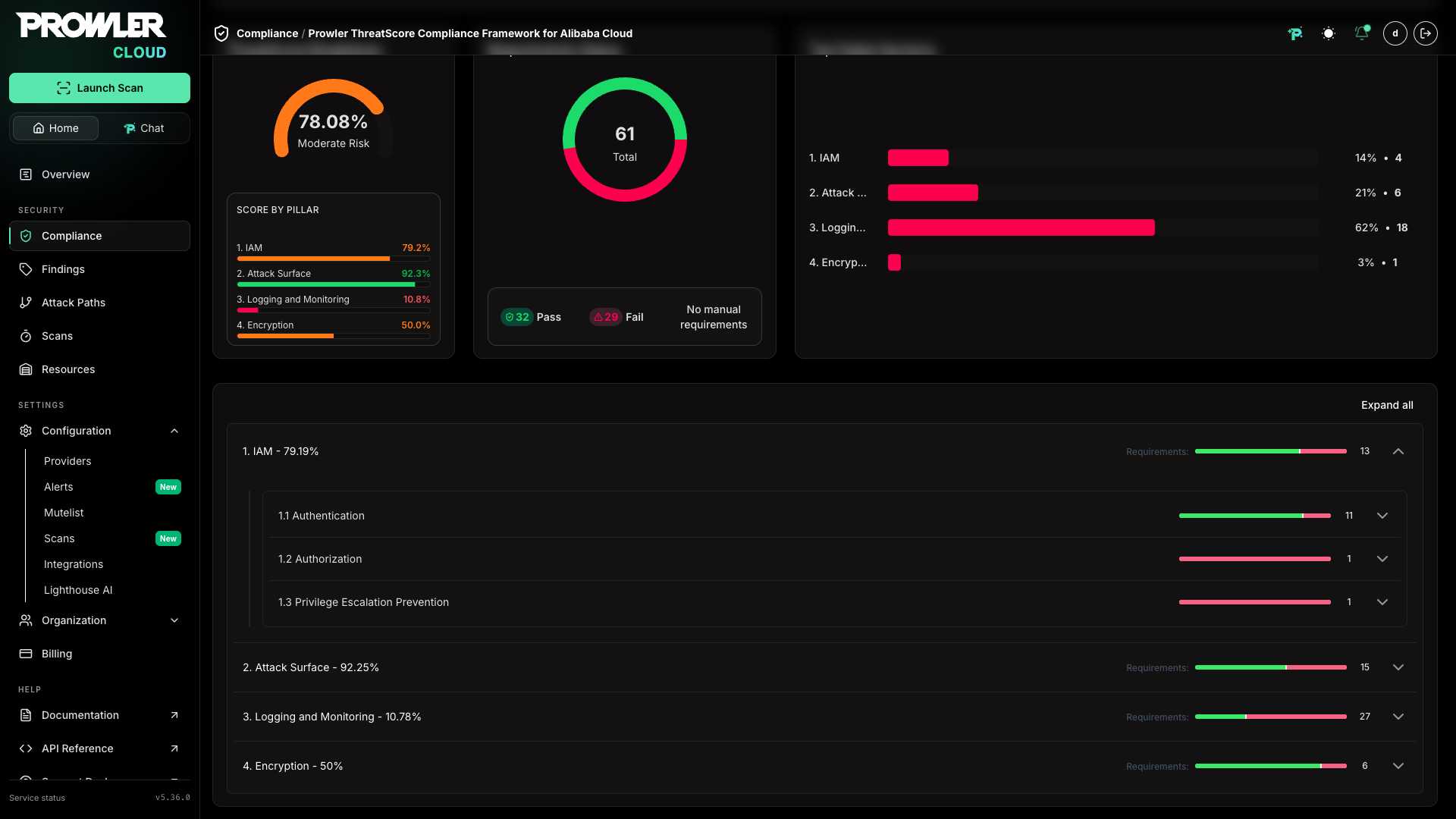1456x819 pixels.
Task: Click Overview sidebar icon
Action: tap(26, 174)
